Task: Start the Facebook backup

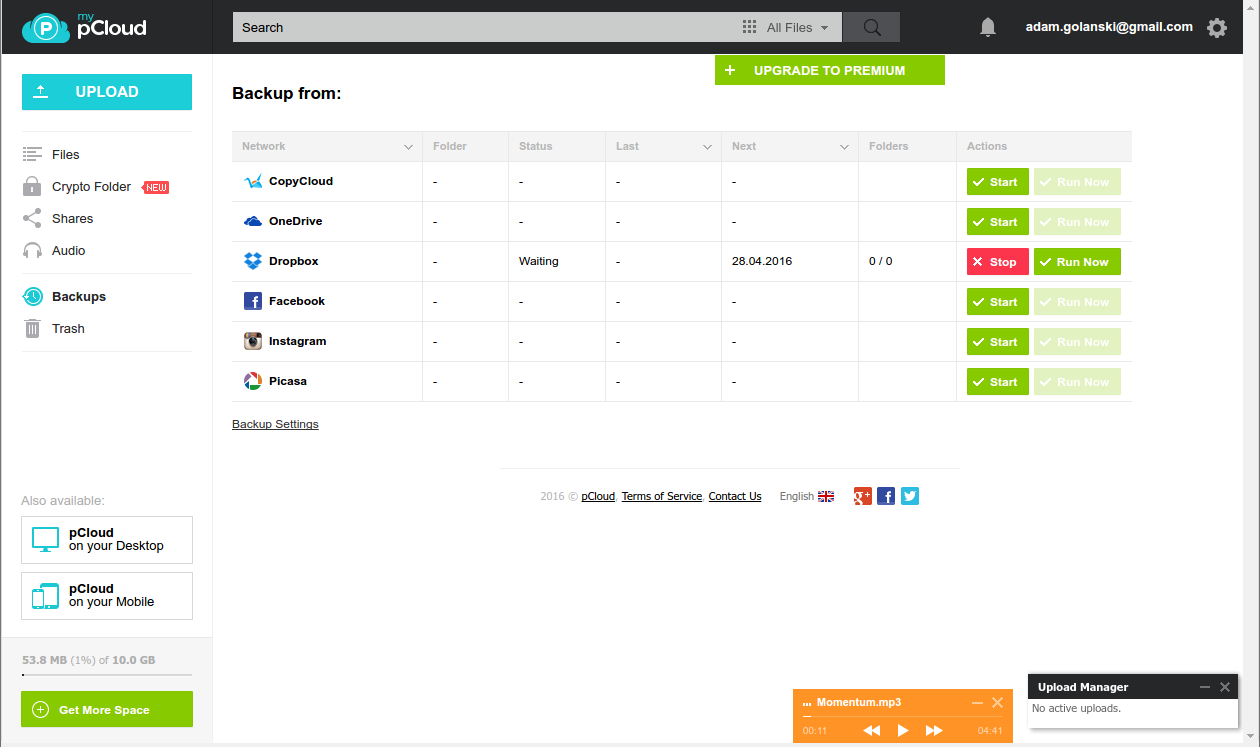Action: click(x=998, y=302)
